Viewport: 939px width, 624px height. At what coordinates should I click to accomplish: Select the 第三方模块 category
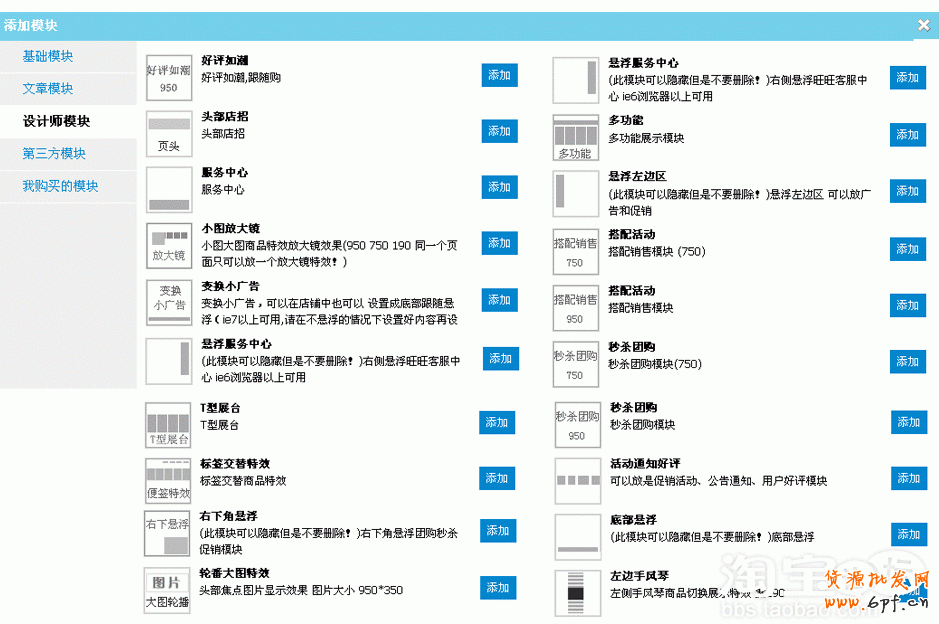(x=54, y=153)
